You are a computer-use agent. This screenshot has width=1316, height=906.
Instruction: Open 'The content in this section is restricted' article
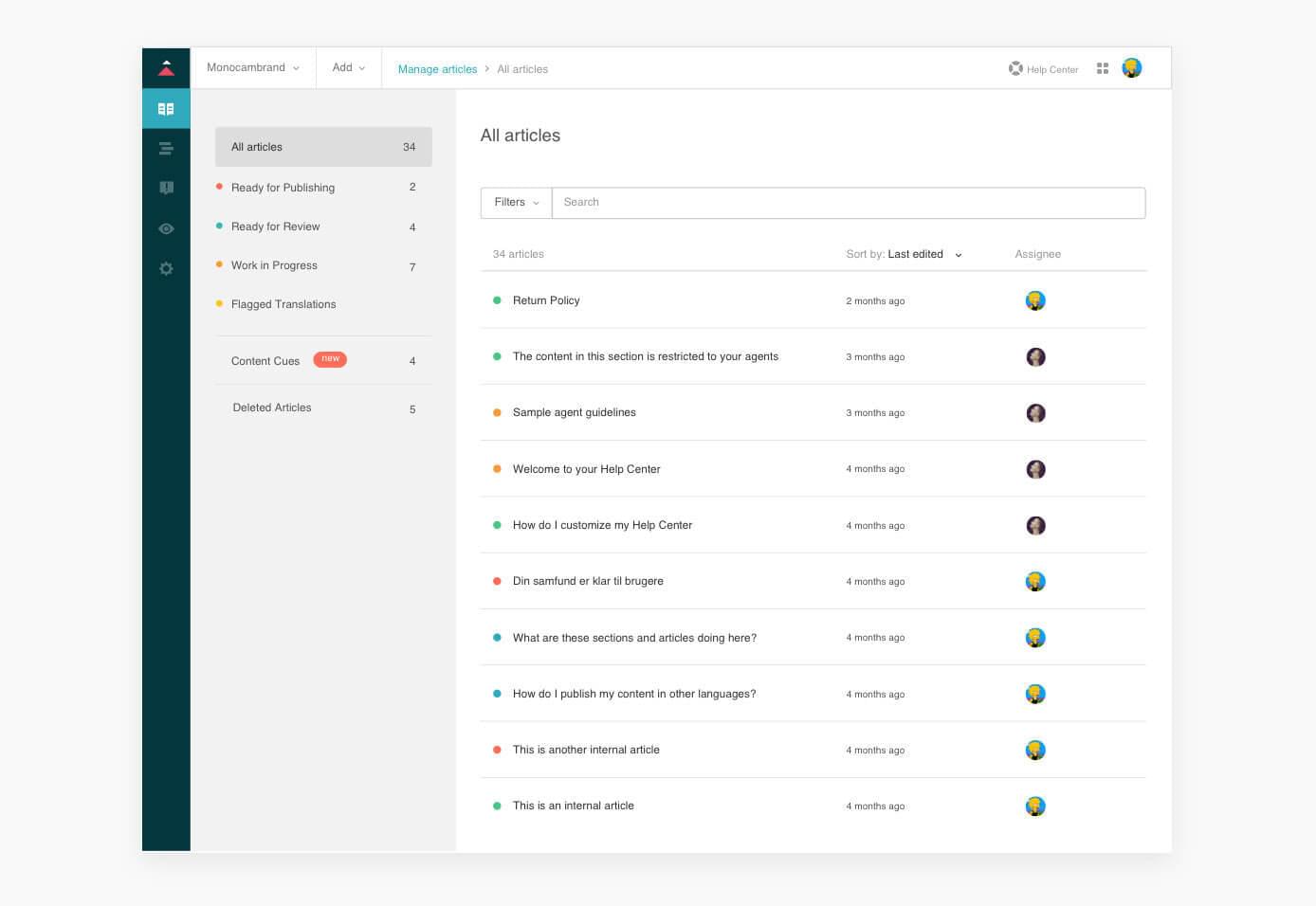tap(646, 356)
